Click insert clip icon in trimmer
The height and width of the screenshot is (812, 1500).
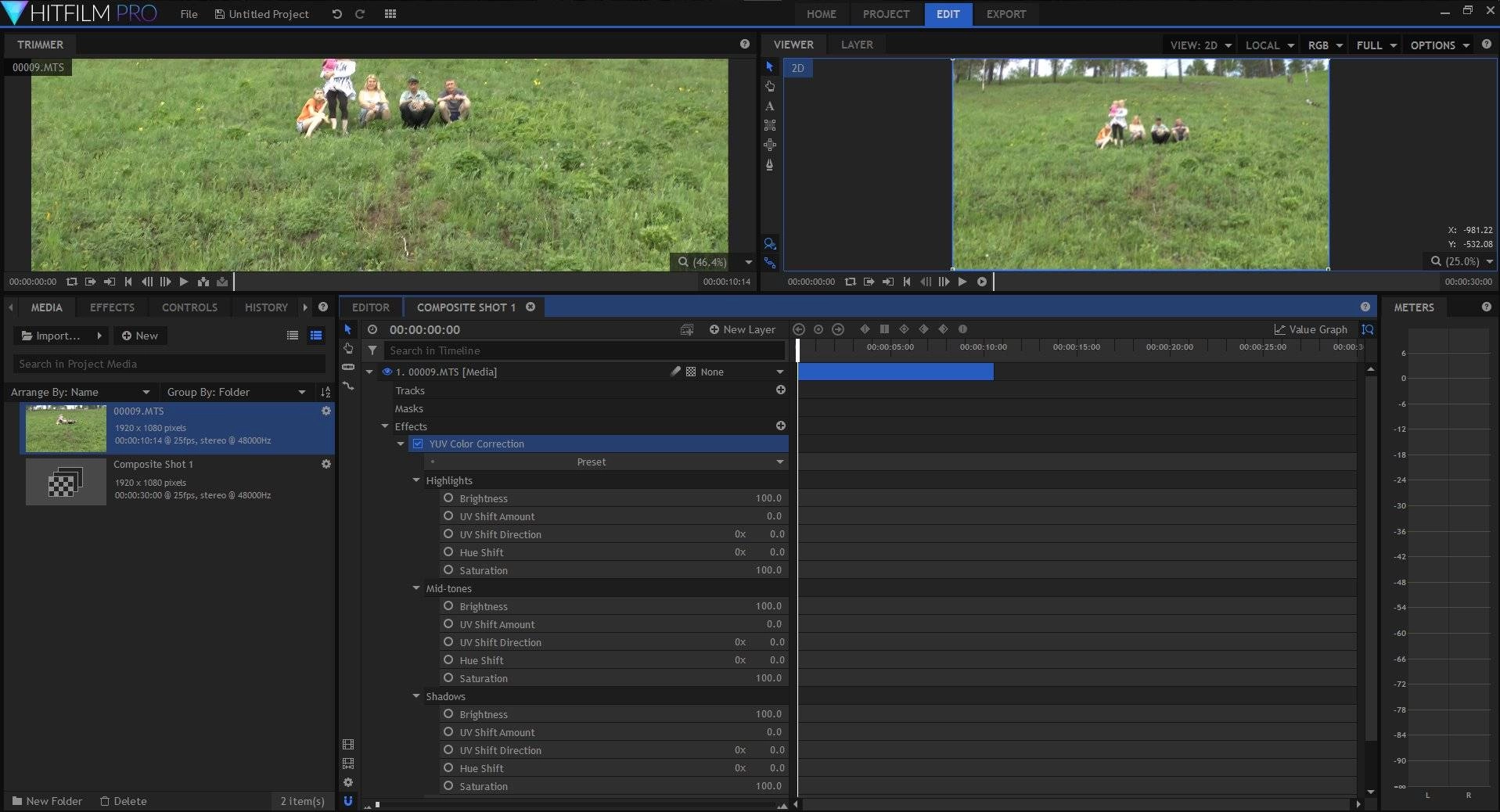tap(203, 282)
